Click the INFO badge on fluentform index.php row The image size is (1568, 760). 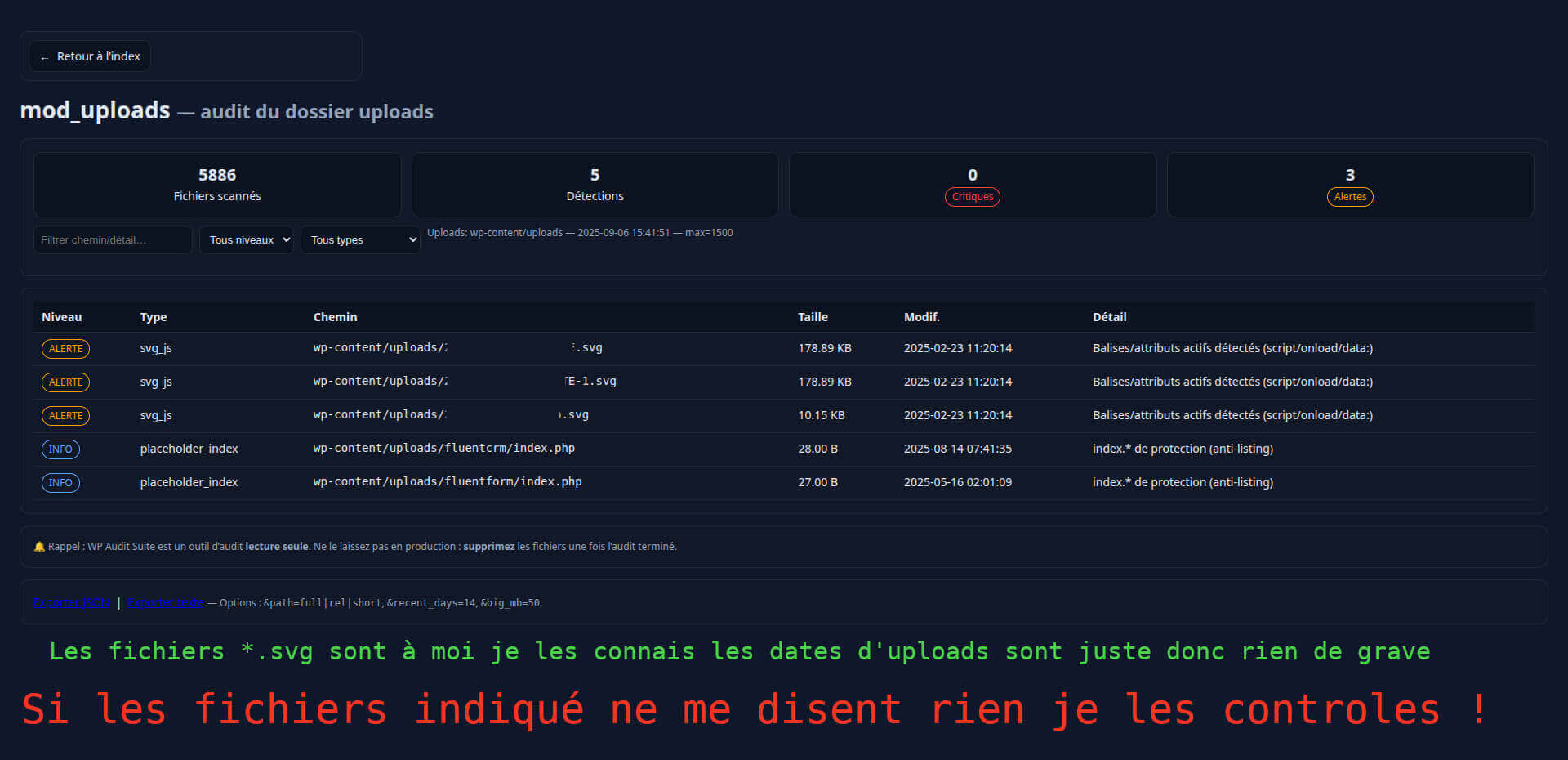[60, 482]
